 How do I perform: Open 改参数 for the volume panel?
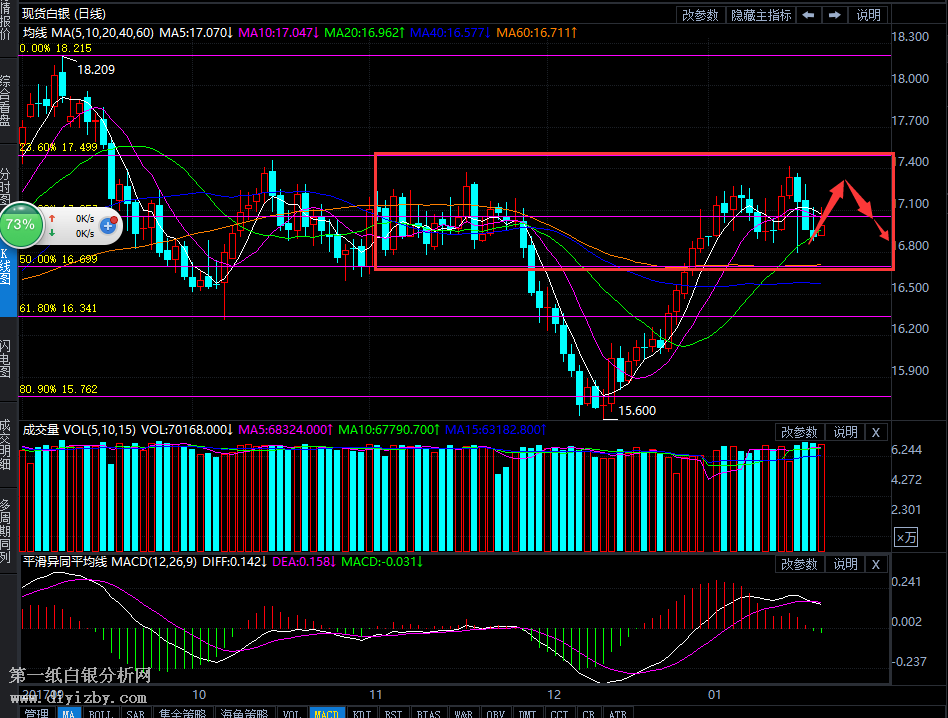[x=799, y=432]
